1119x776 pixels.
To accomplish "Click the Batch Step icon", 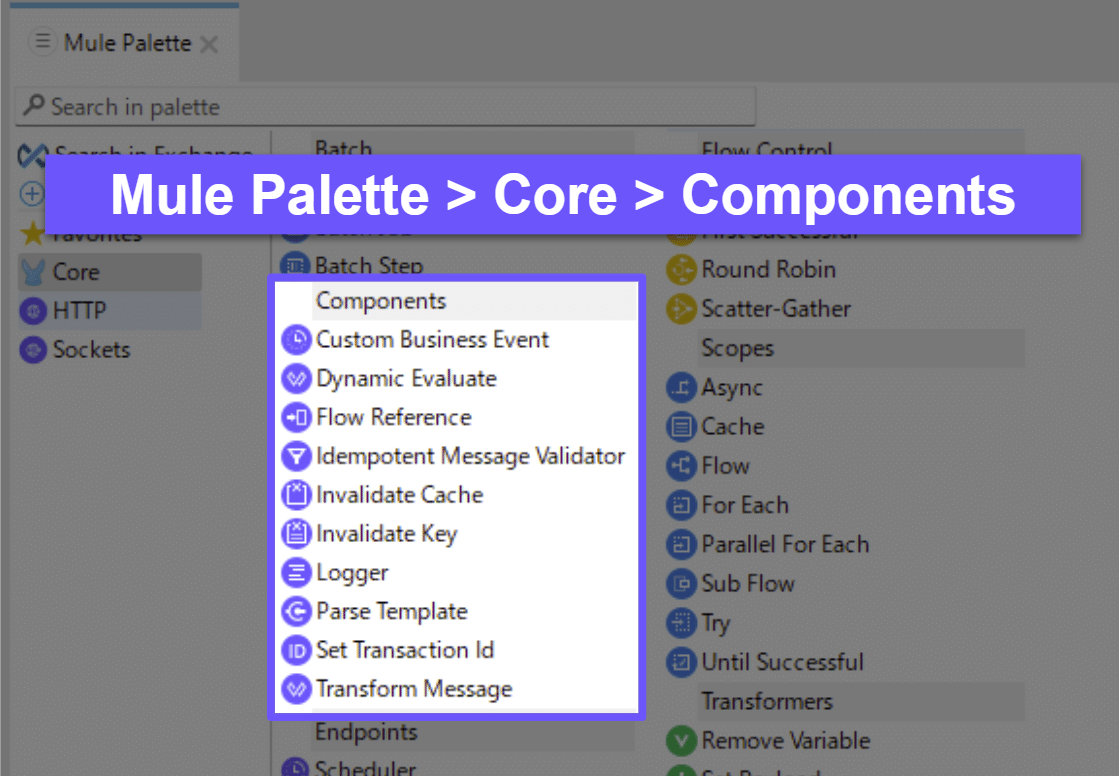I will 296,265.
